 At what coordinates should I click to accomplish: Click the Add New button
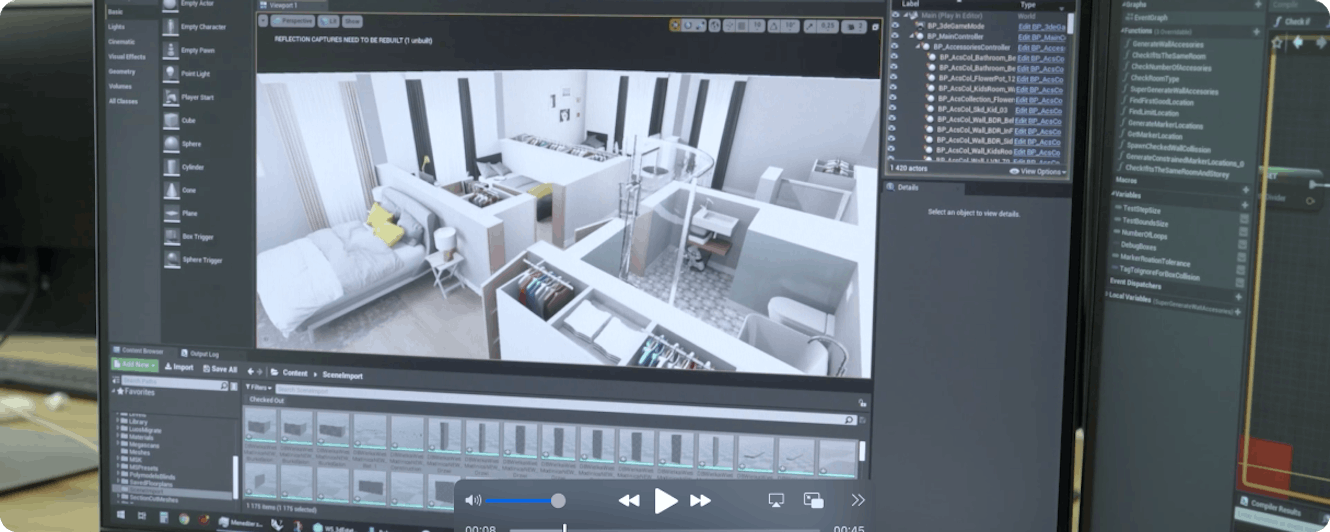tap(134, 366)
